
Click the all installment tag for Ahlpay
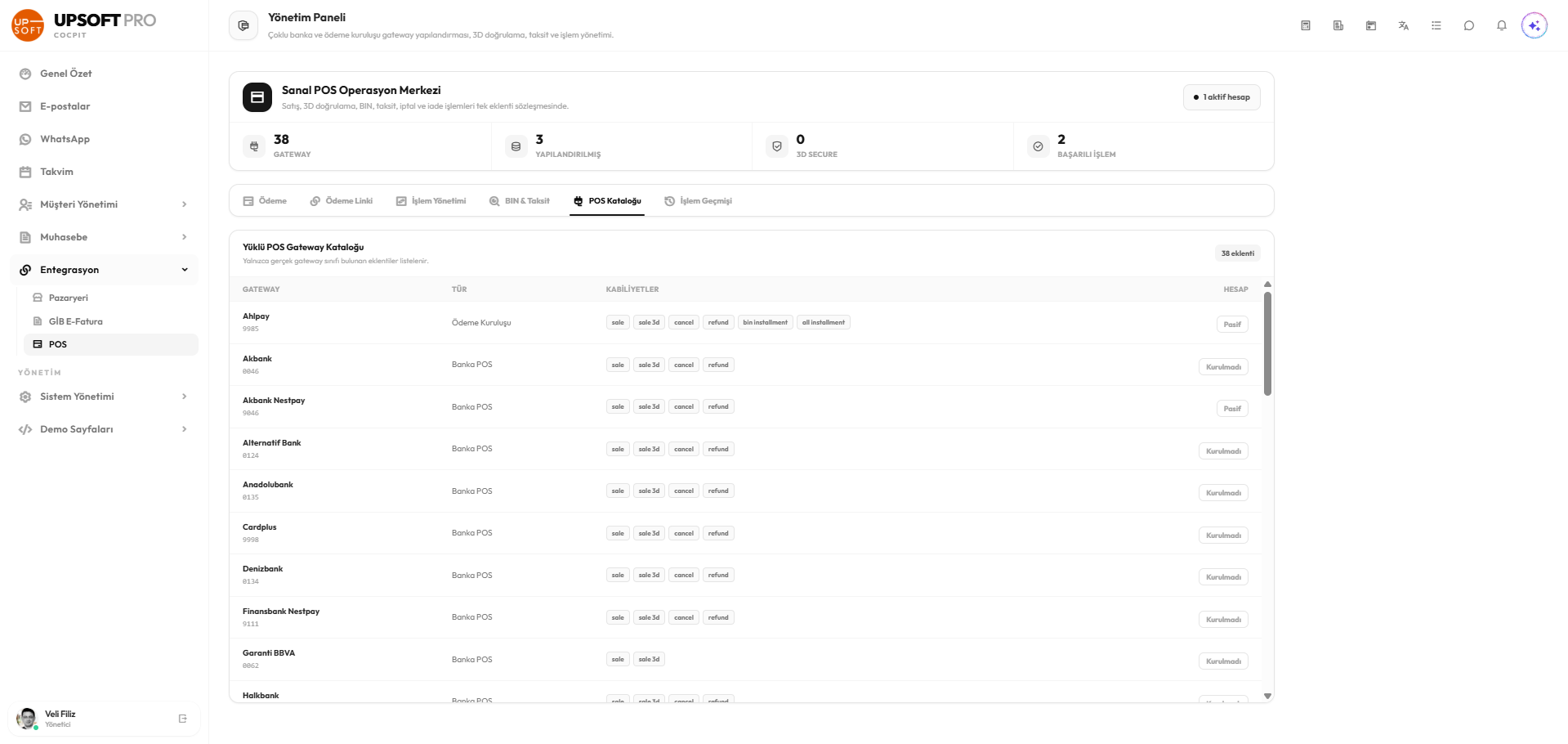824,323
